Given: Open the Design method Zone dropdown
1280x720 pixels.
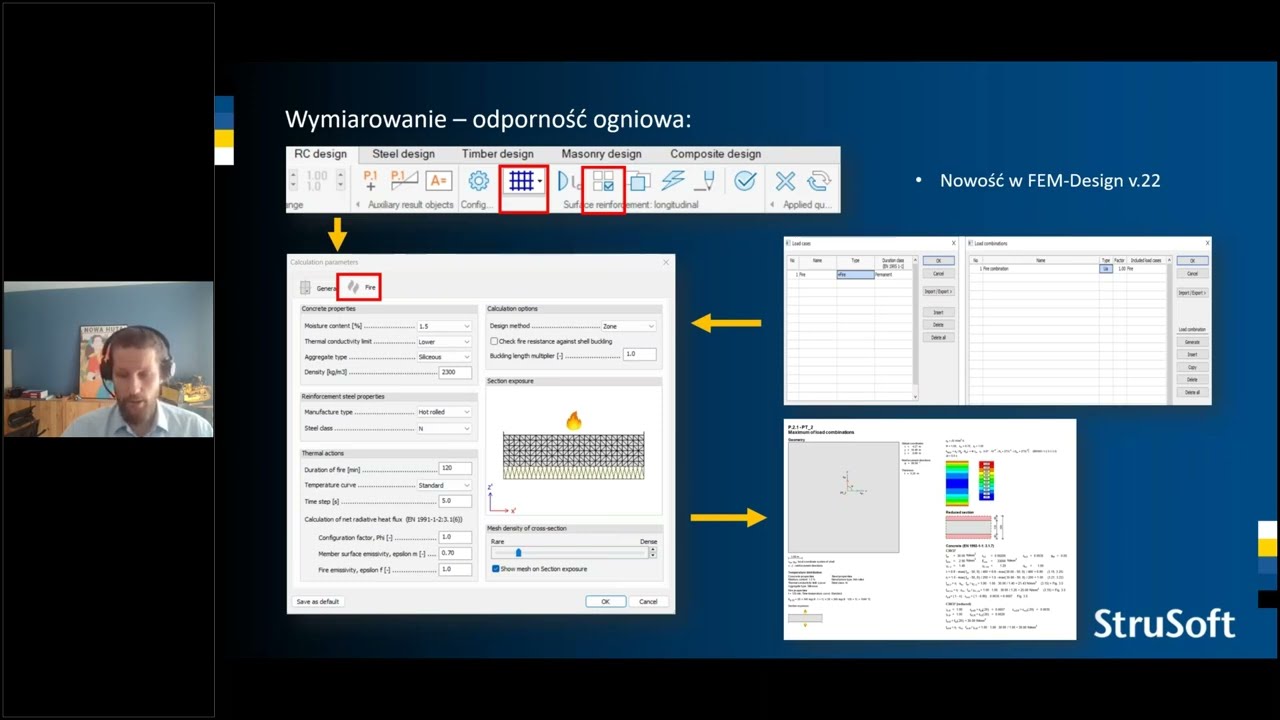Looking at the screenshot, I should [x=629, y=326].
